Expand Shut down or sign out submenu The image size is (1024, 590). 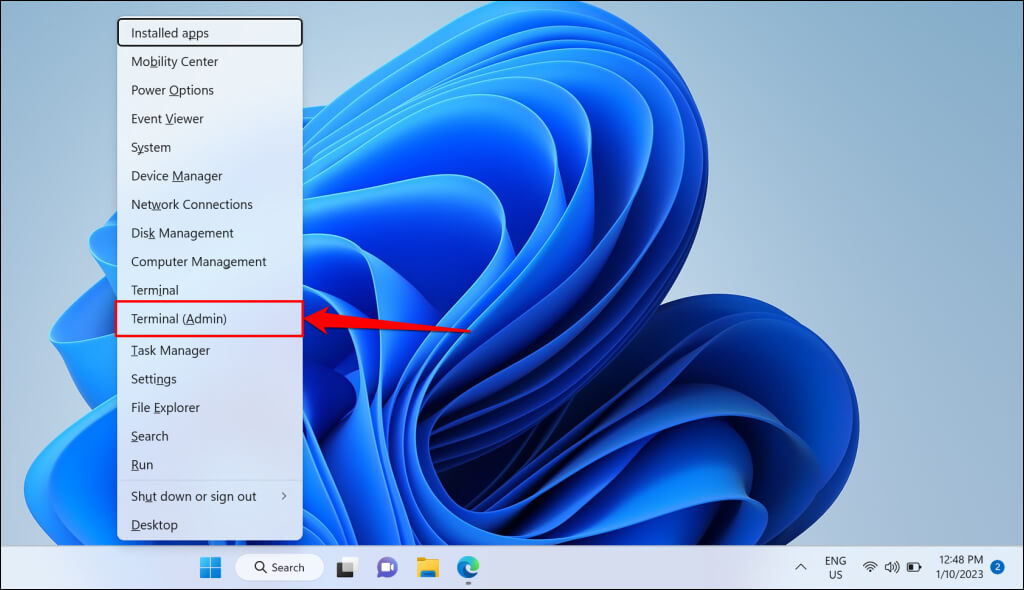210,497
